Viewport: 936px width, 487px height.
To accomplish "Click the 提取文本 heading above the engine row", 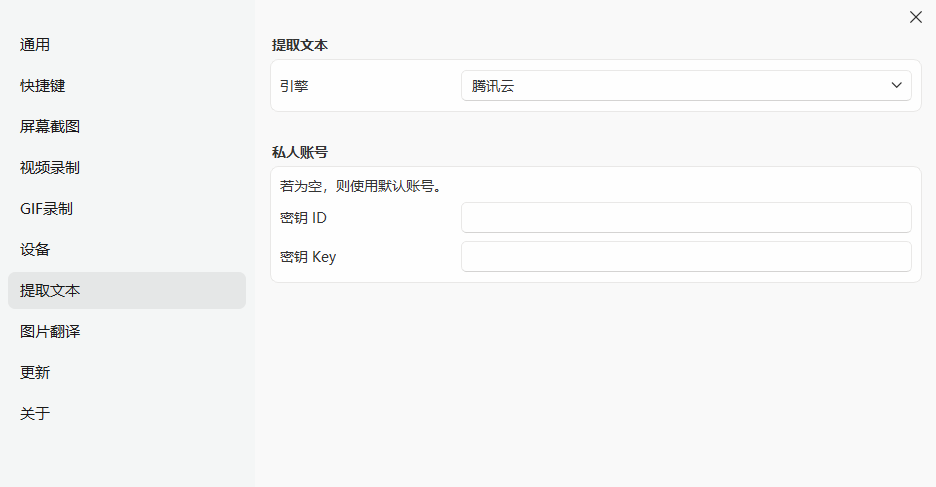I will point(300,45).
